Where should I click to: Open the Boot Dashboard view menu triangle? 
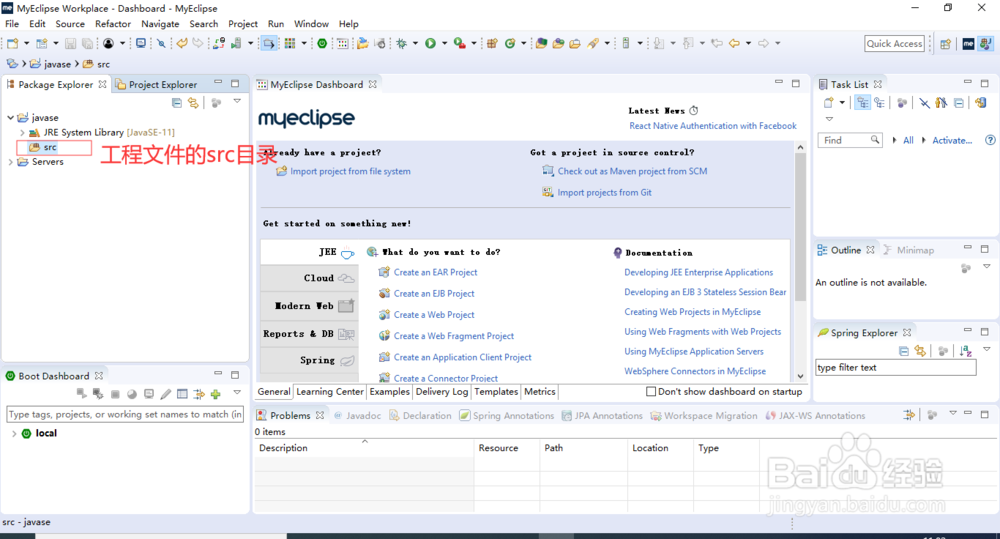click(237, 393)
